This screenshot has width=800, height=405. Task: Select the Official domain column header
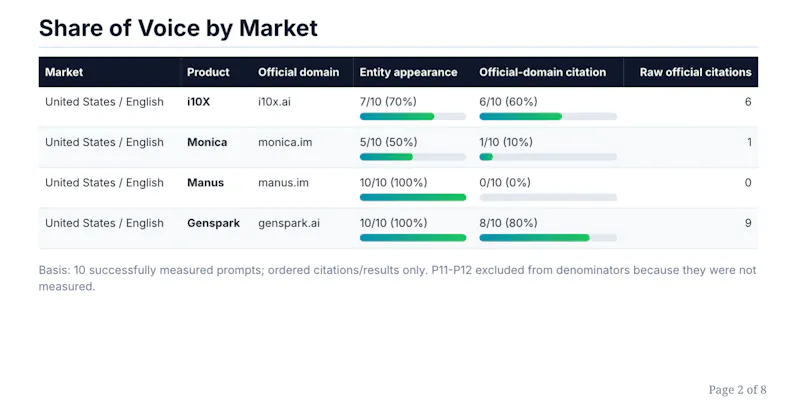click(298, 72)
